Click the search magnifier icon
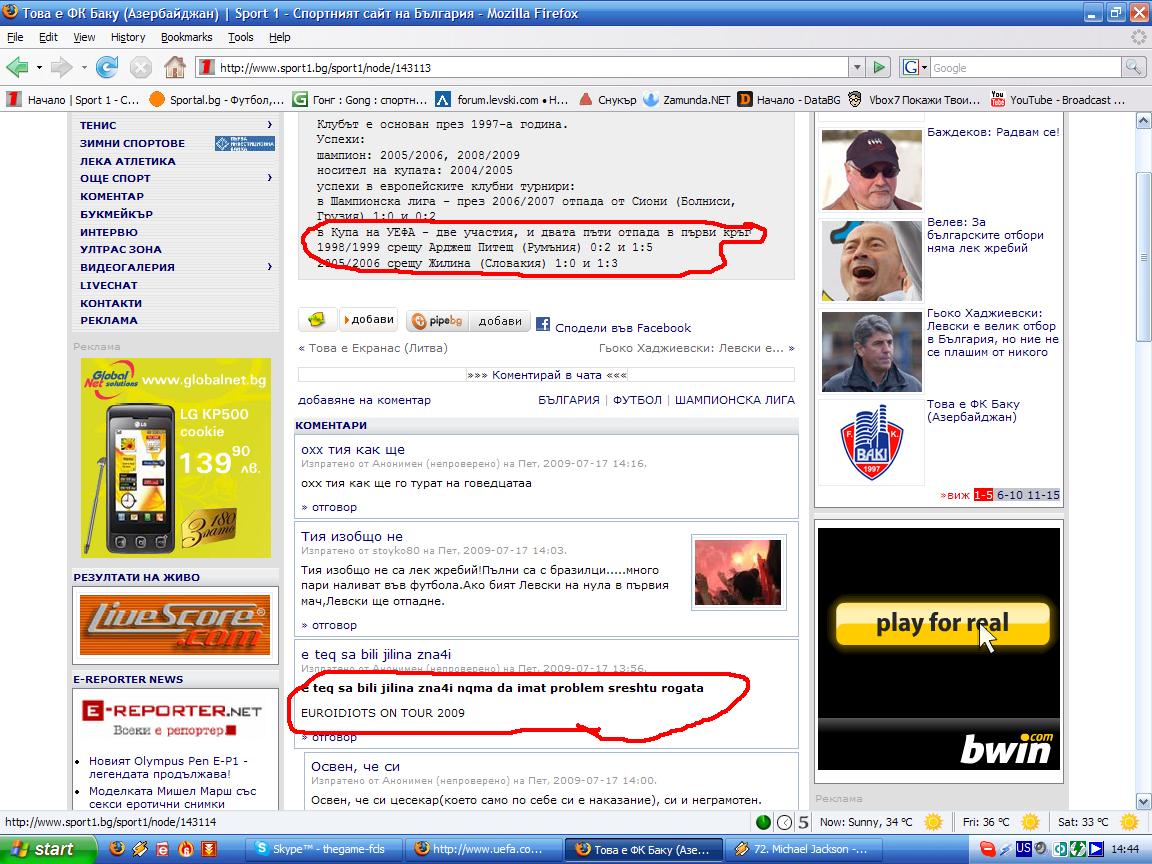The image size is (1152, 864). click(x=1133, y=68)
